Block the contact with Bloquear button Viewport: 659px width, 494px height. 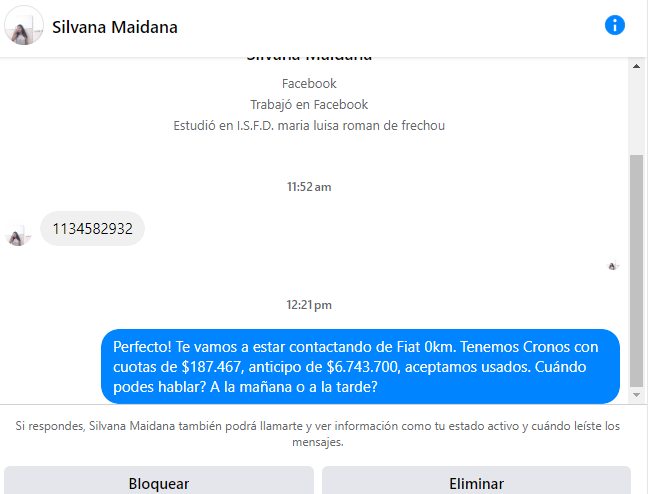[x=159, y=481]
